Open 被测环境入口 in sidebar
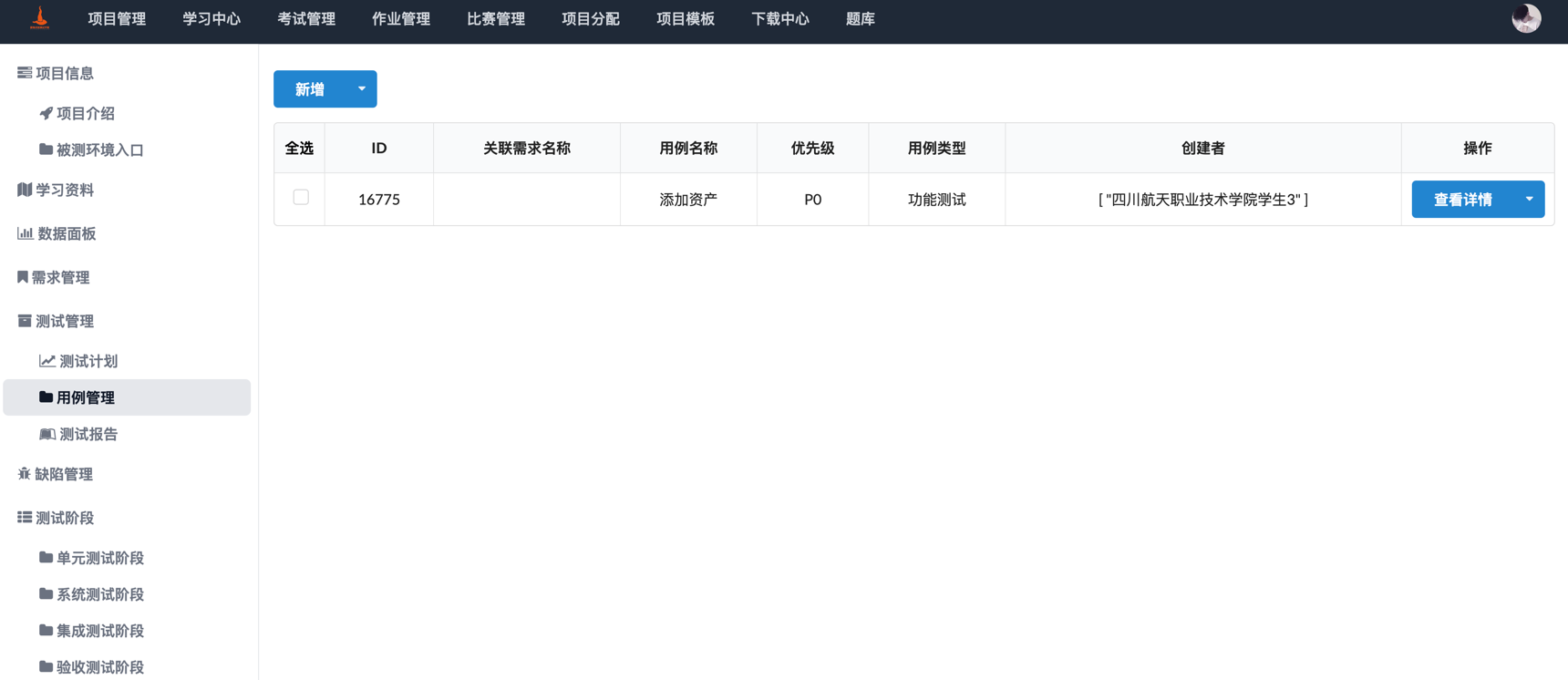This screenshot has height=680, width=1568. [100, 149]
